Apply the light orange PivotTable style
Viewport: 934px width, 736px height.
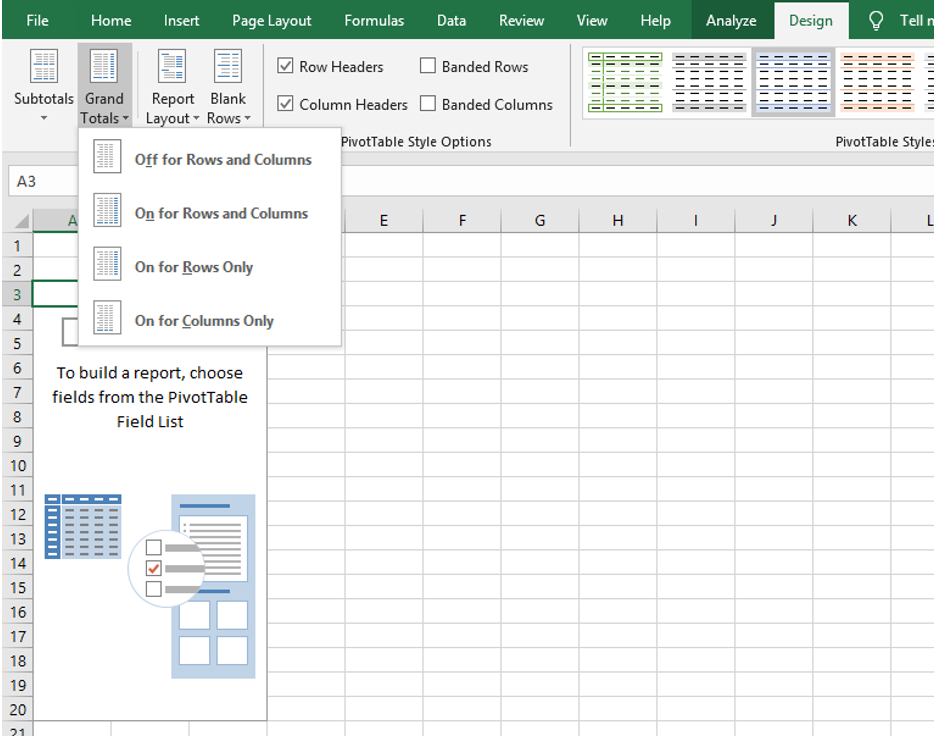(x=877, y=82)
